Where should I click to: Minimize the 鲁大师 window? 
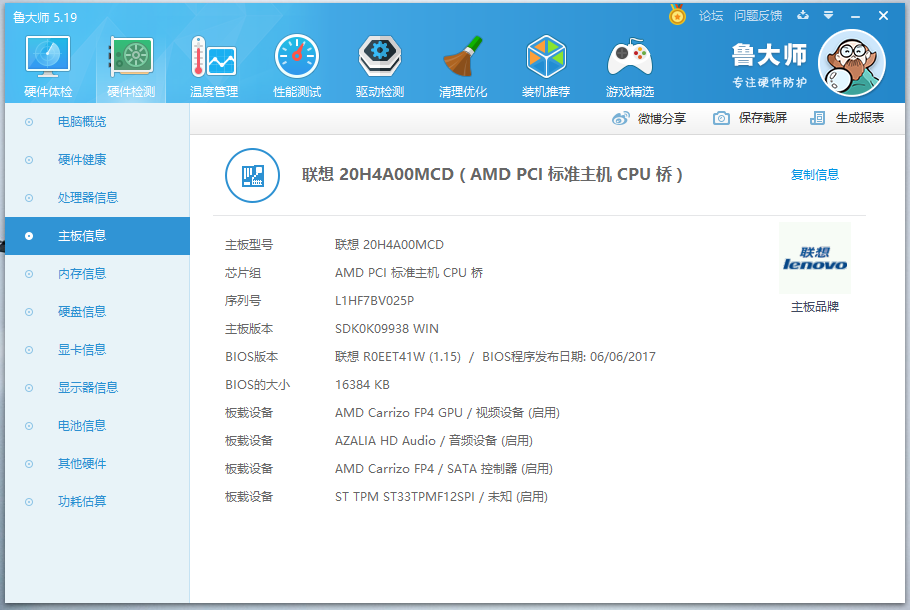click(855, 16)
